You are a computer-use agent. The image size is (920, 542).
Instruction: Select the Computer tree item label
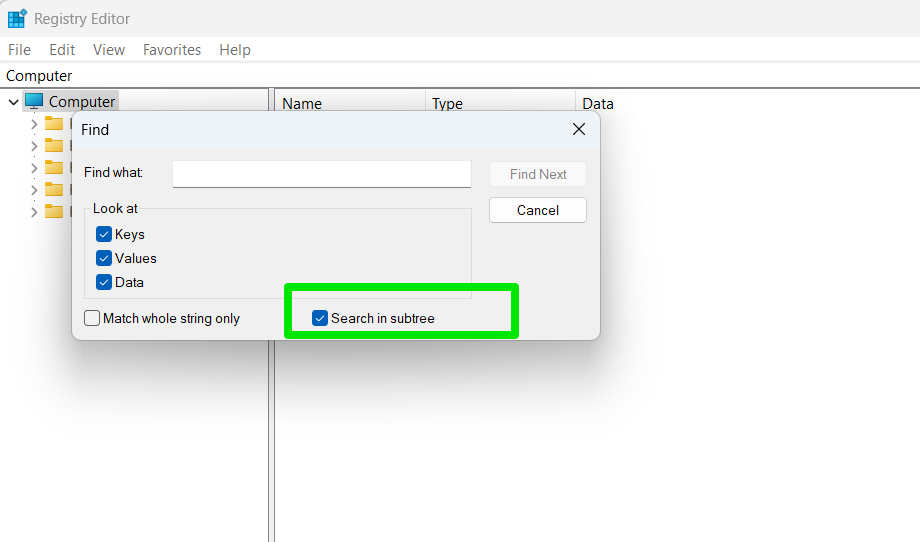pyautogui.click(x=82, y=101)
